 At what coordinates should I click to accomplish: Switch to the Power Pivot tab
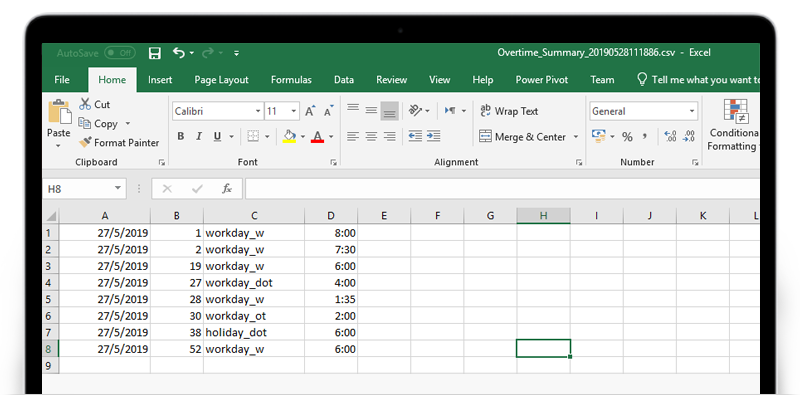coord(542,80)
